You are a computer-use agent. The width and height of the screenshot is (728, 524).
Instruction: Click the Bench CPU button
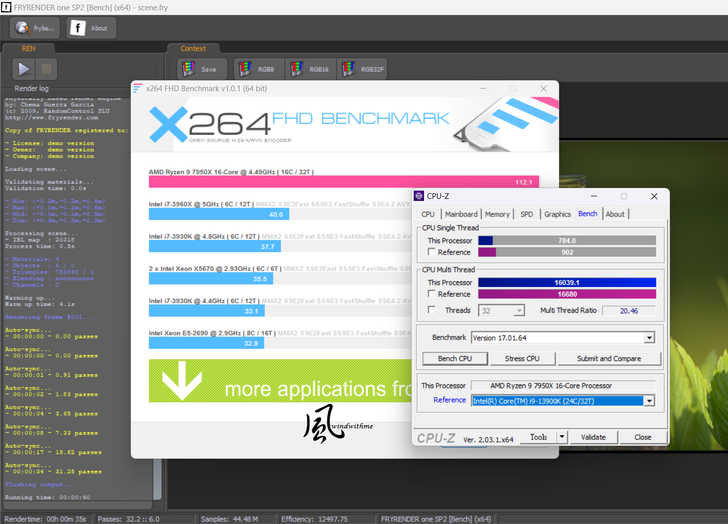pos(455,358)
